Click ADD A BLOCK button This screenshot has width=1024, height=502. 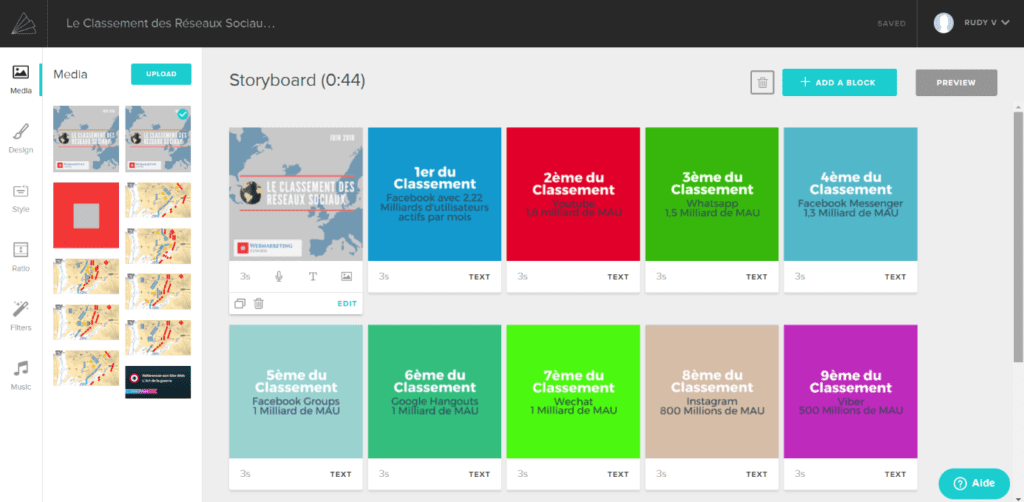(839, 83)
